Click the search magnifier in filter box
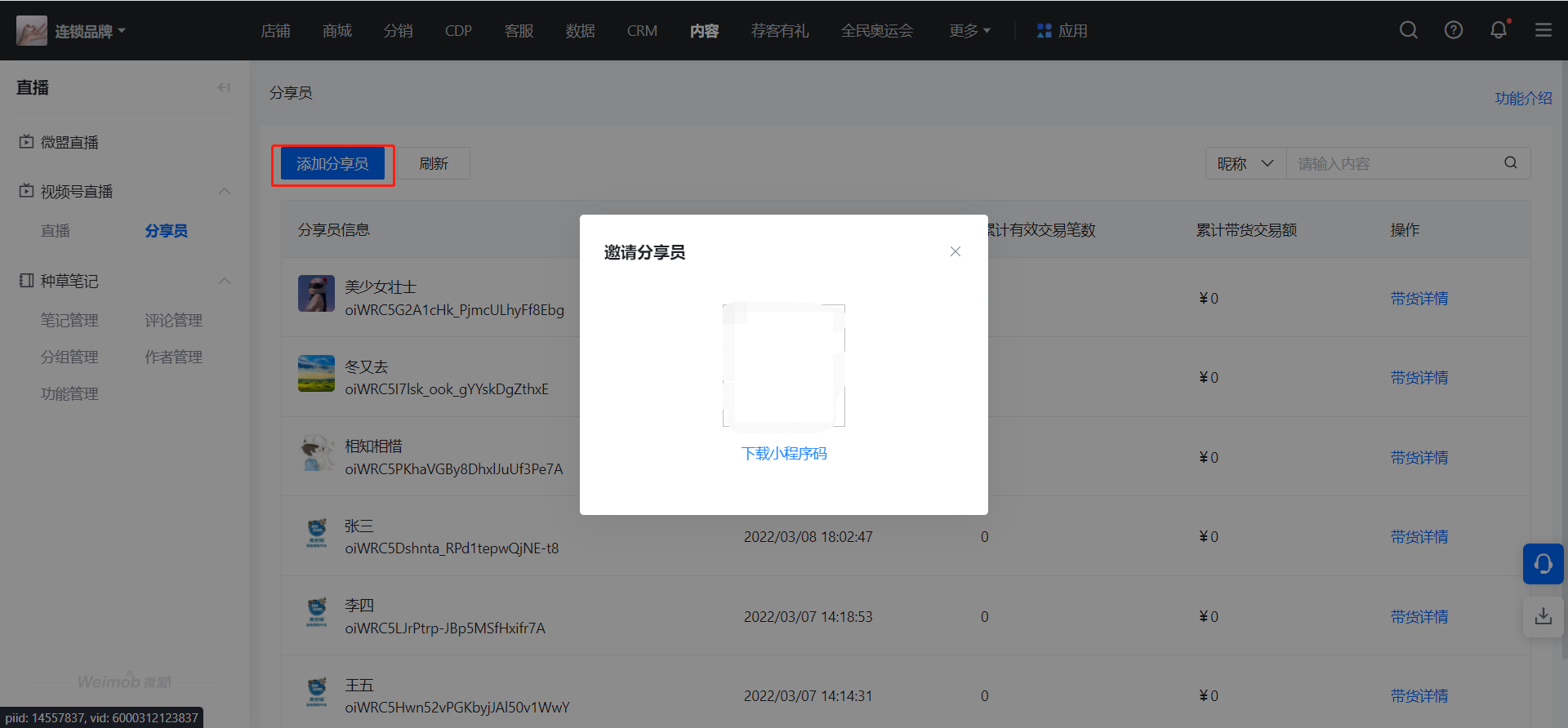Screen dimensions: 1568x728 1511,162
